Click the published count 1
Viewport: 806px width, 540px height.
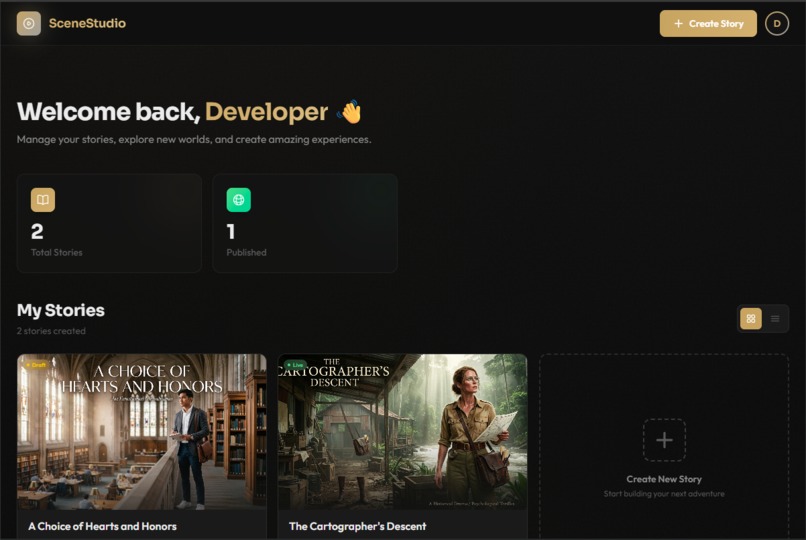click(x=231, y=231)
